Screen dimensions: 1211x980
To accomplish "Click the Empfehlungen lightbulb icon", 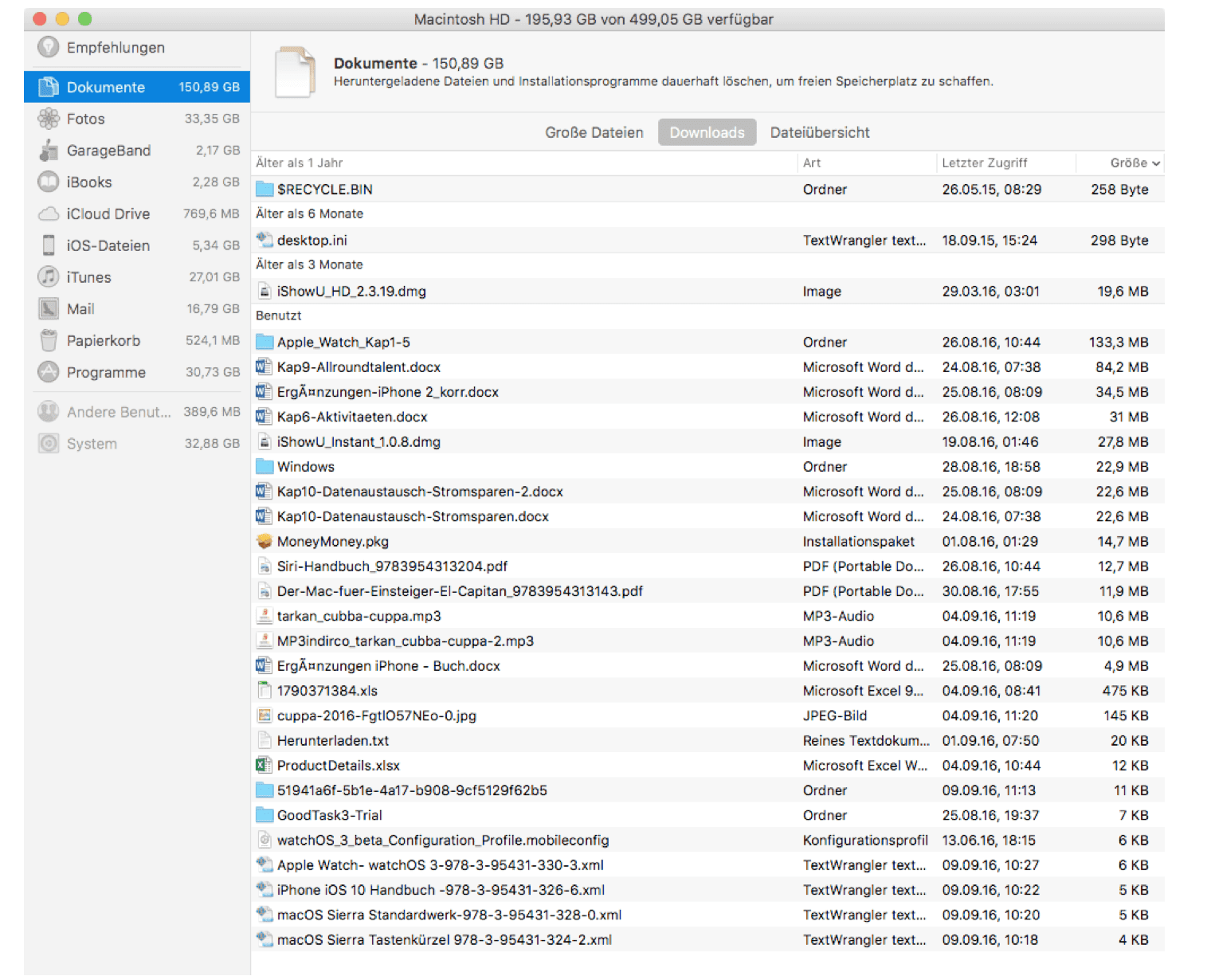I will [x=49, y=47].
